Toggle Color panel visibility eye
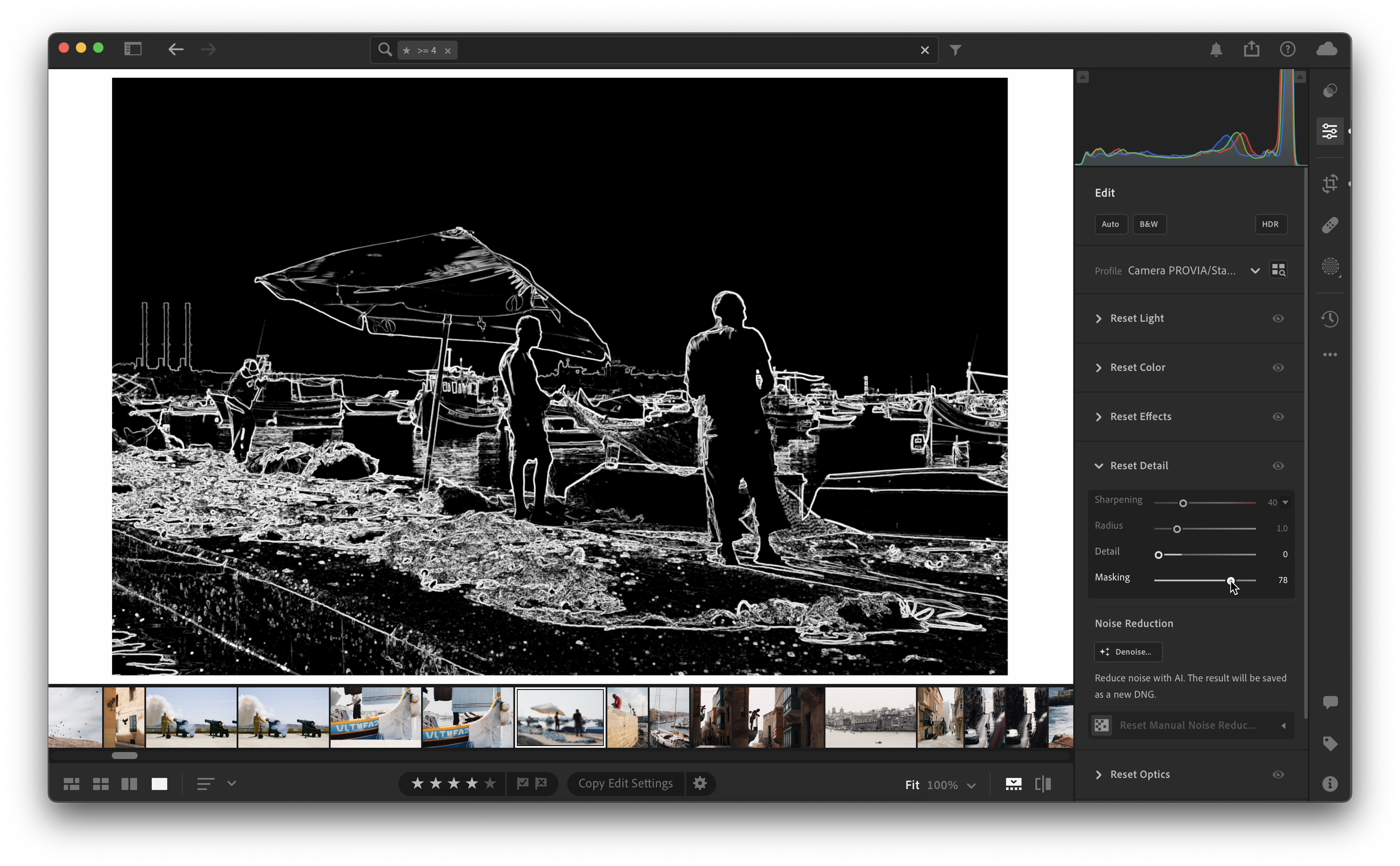 pyautogui.click(x=1277, y=367)
